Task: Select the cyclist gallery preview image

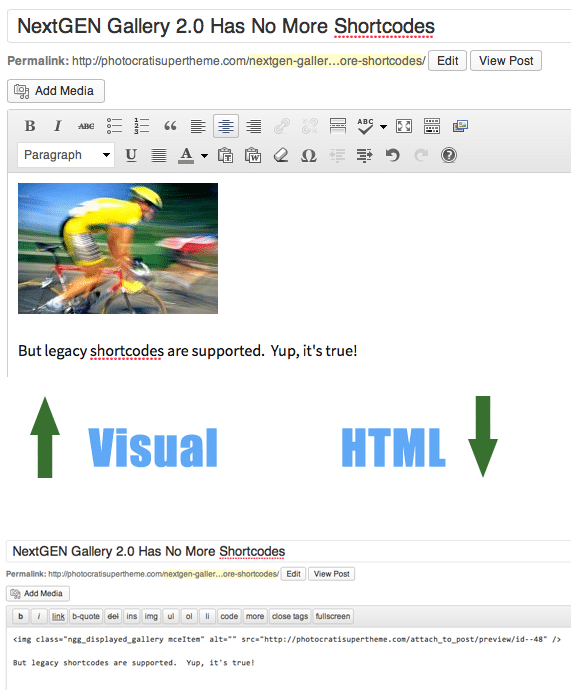Action: click(118, 248)
